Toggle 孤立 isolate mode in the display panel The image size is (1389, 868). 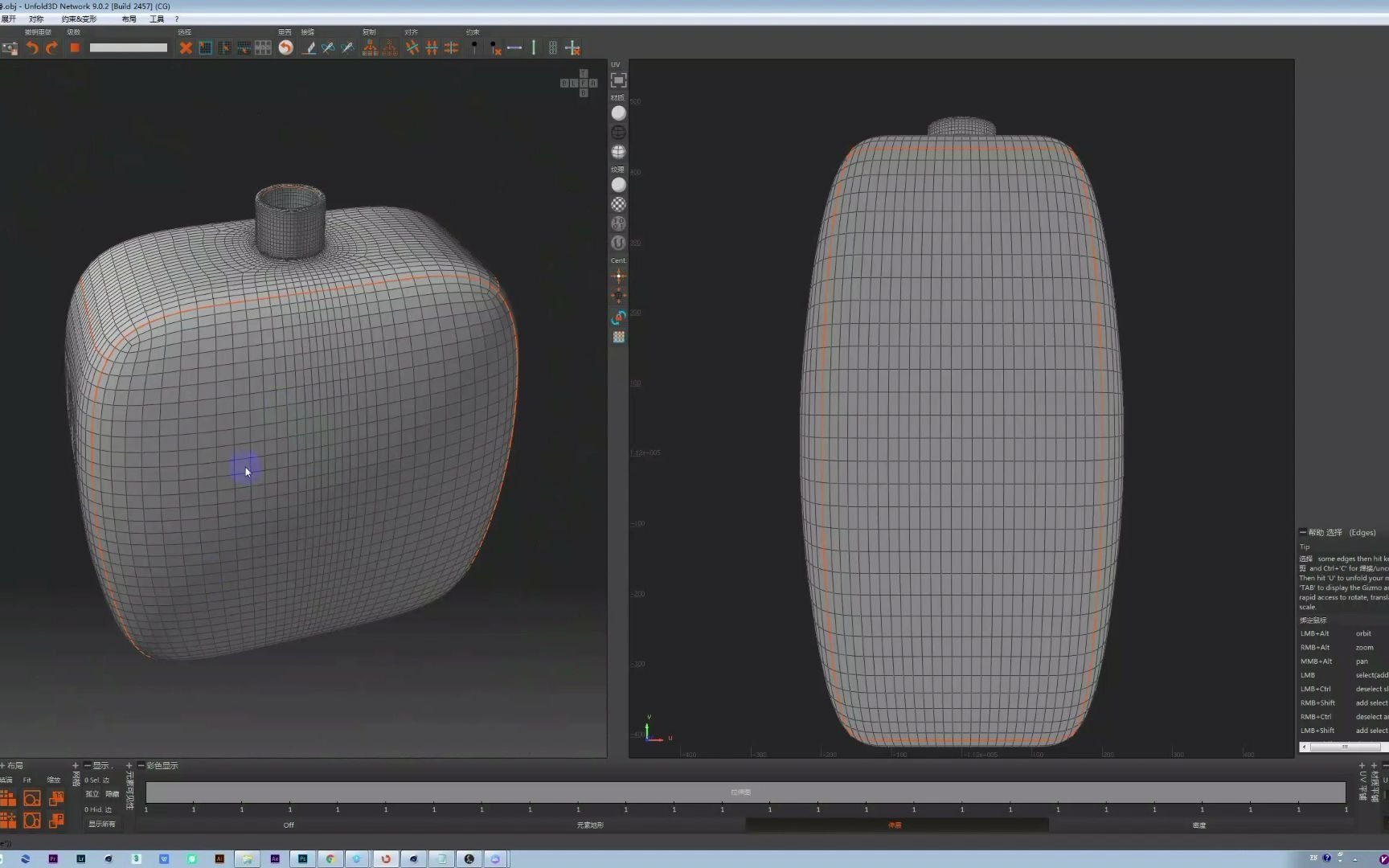[92, 794]
